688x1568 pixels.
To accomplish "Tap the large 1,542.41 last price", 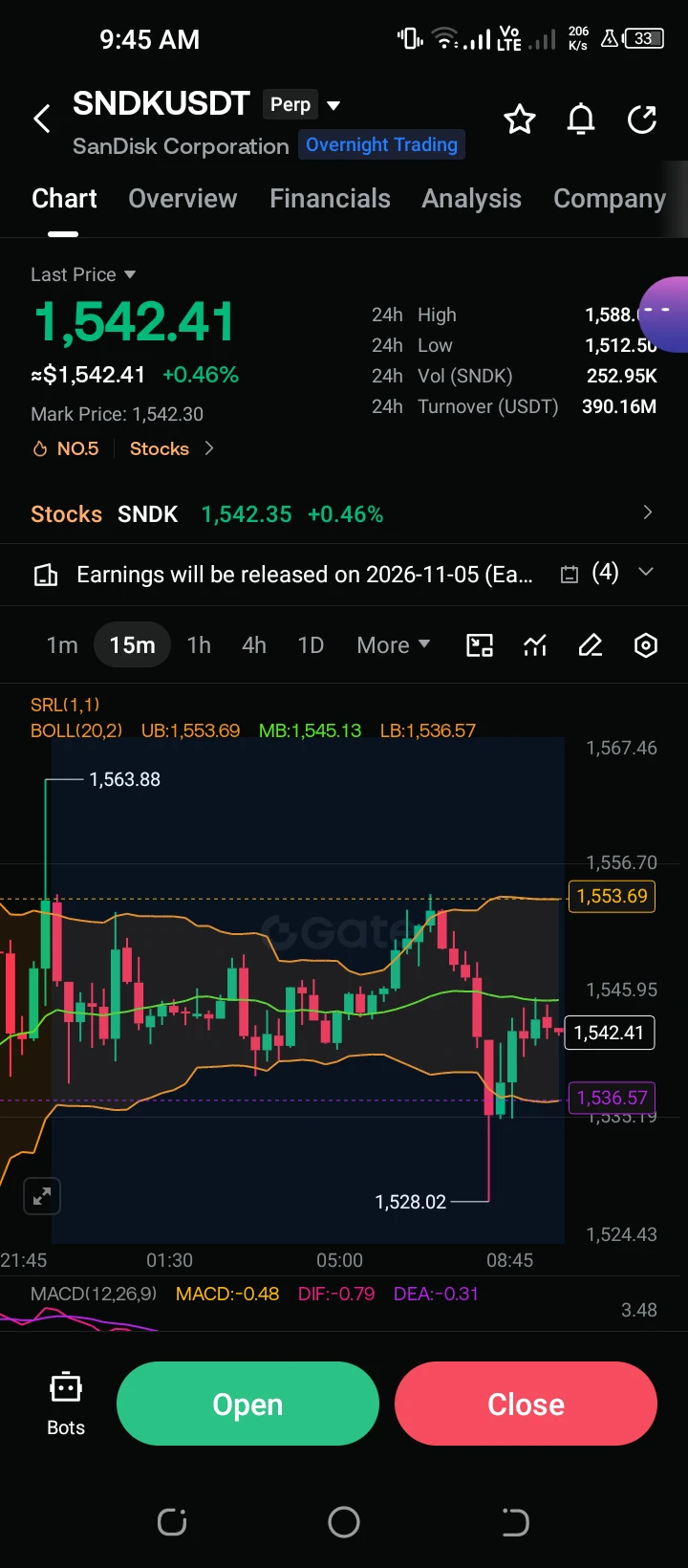I will 133,322.
